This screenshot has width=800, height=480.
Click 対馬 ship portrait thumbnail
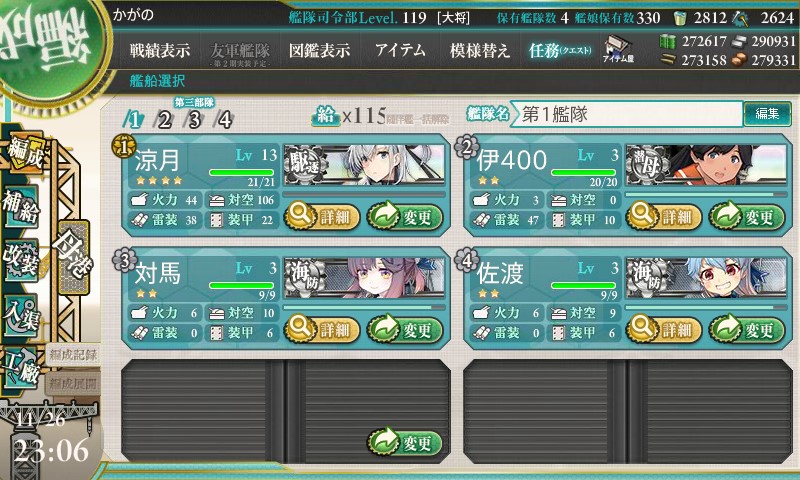click(x=364, y=279)
